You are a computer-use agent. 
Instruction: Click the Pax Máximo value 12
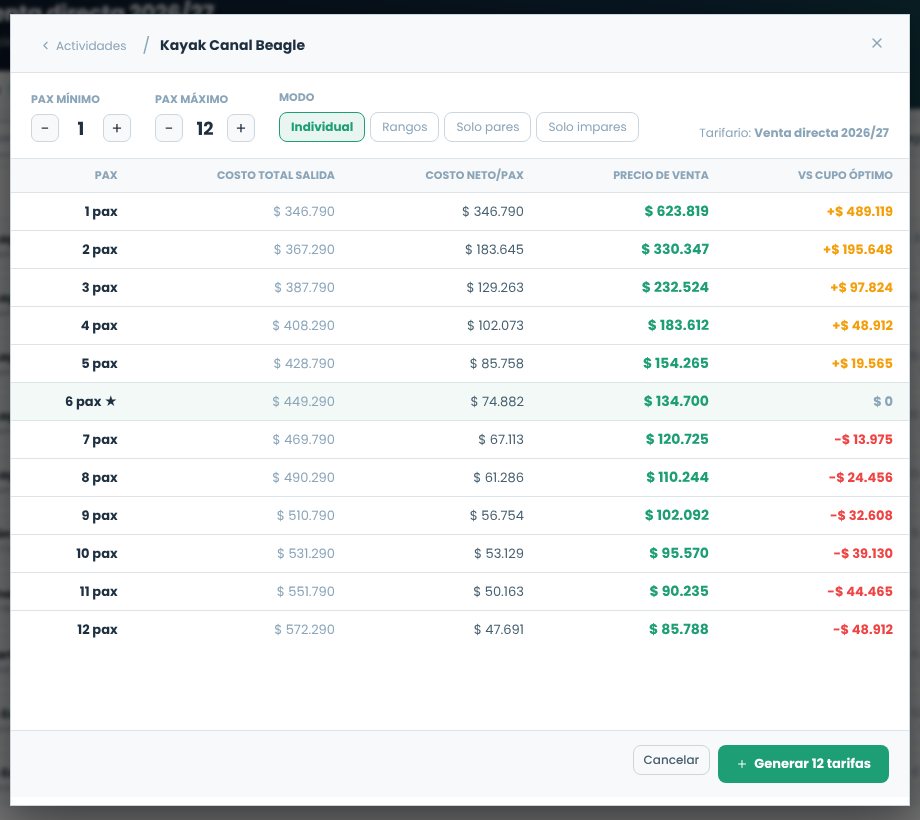(x=205, y=128)
